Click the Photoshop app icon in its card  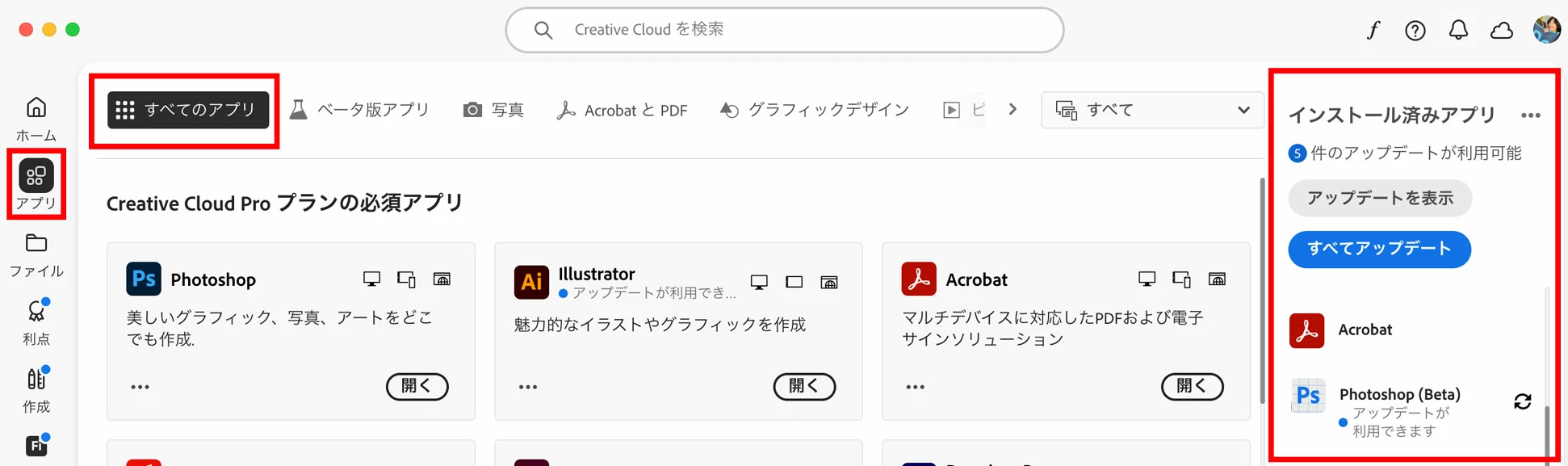coord(144,279)
